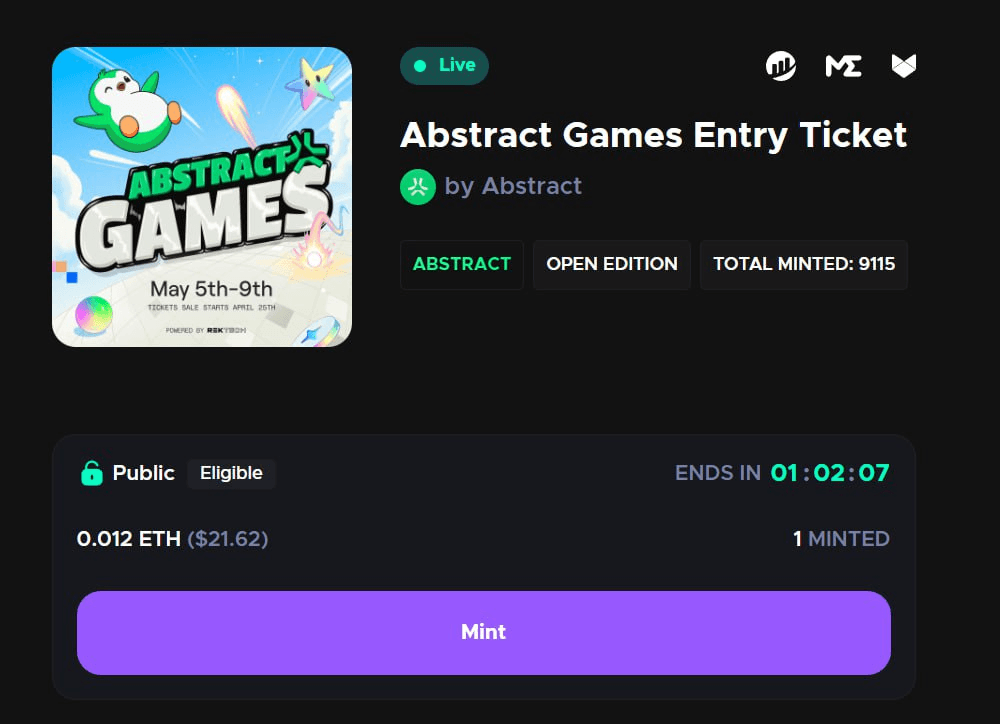Click the TOTAL MINTED: 9115 tag
Image resolution: width=1000 pixels, height=724 pixels.
coord(804,264)
